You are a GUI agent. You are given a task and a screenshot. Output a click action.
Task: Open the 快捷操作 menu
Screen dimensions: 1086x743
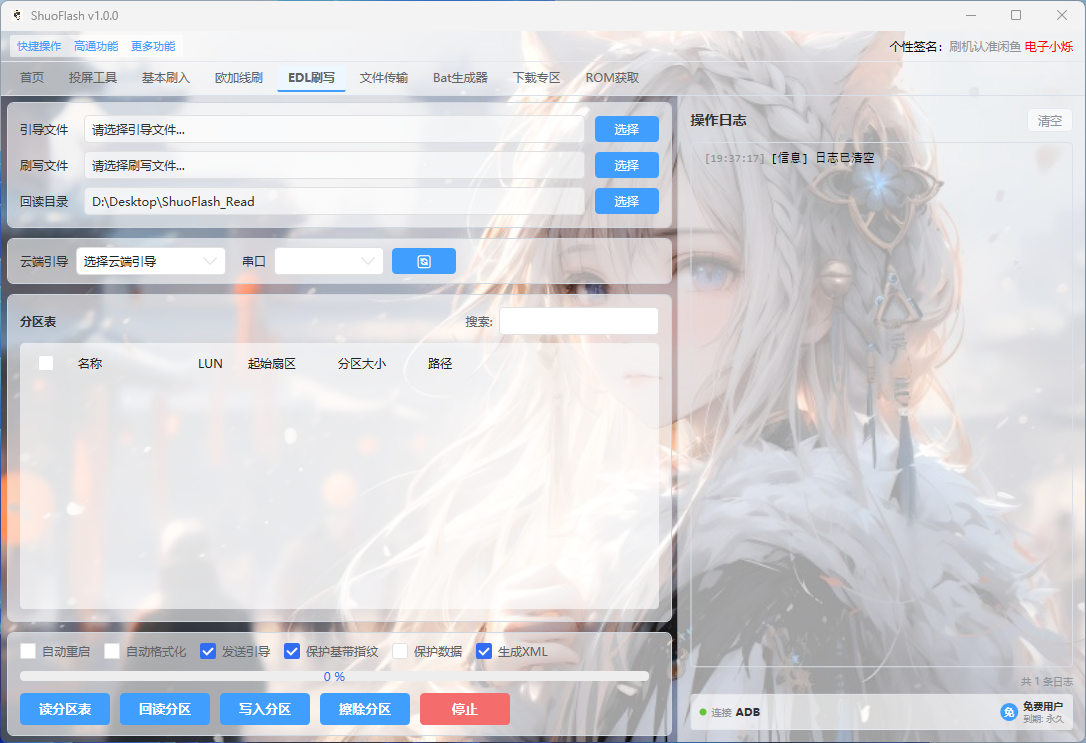[39, 46]
